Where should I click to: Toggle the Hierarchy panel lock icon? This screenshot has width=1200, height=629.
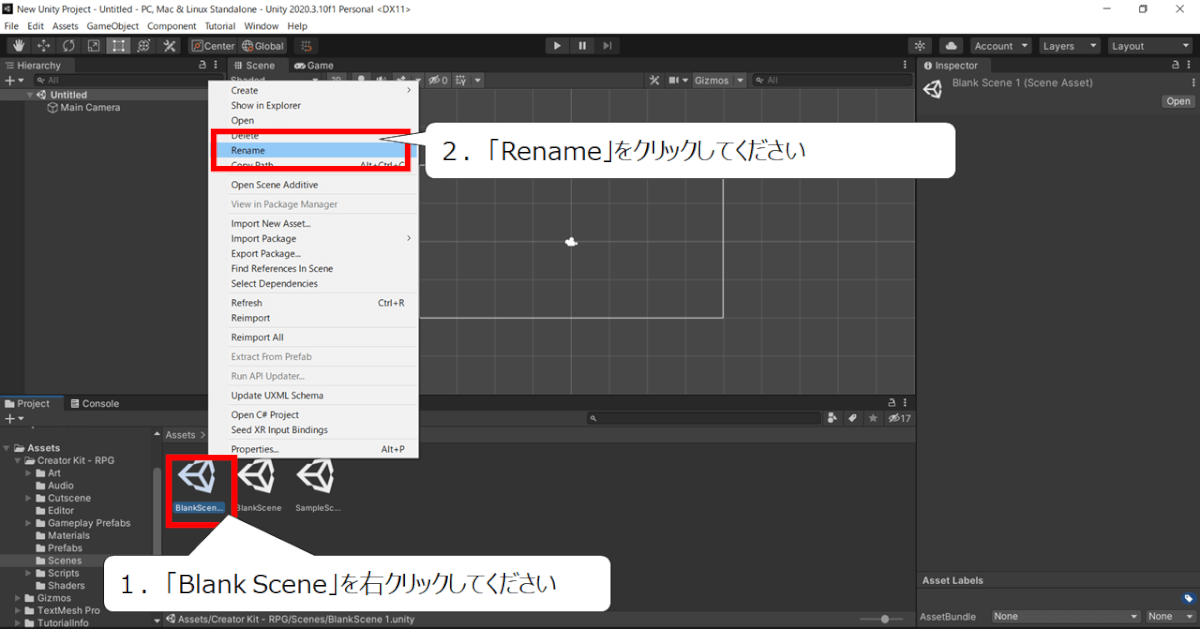(x=202, y=66)
